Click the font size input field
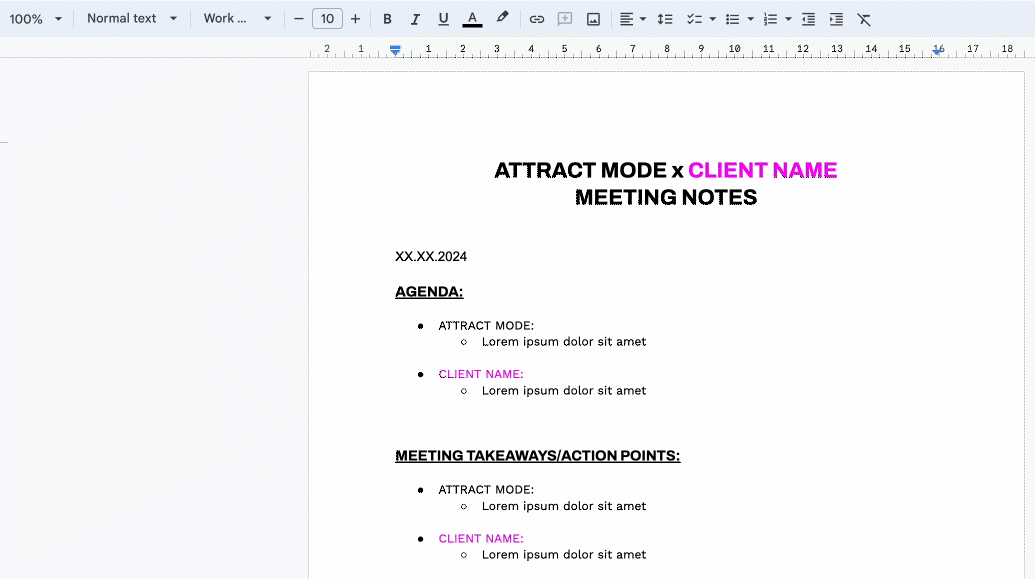Viewport: 1035px width, 579px height. click(327, 19)
